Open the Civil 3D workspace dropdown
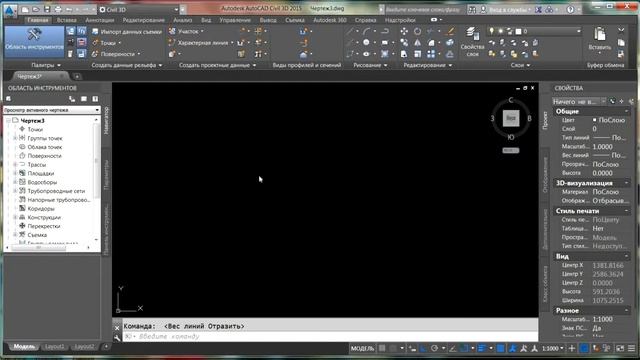 pos(139,9)
